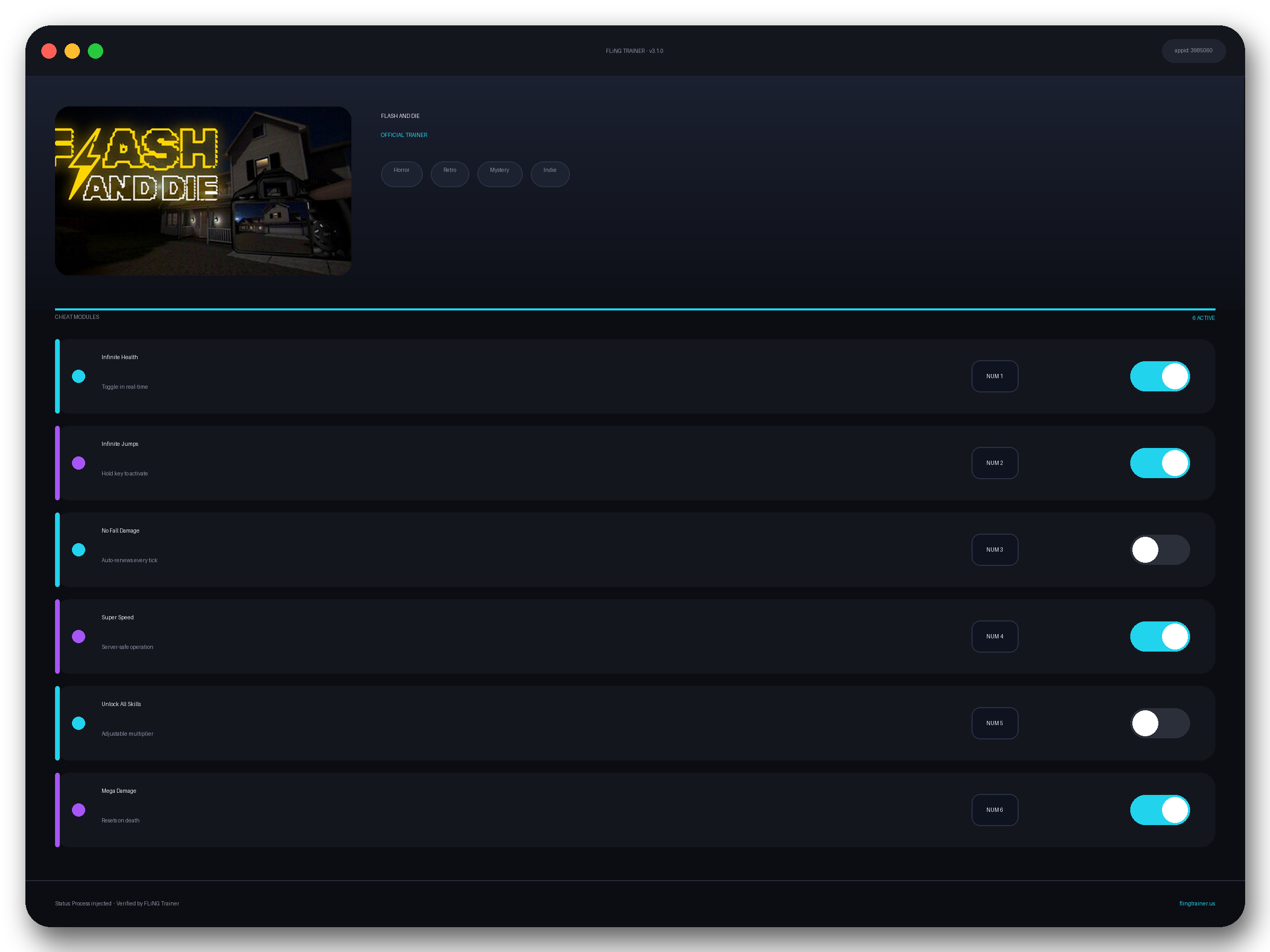Click the purple dot beside Mega Damage
1270x952 pixels.
(79, 810)
